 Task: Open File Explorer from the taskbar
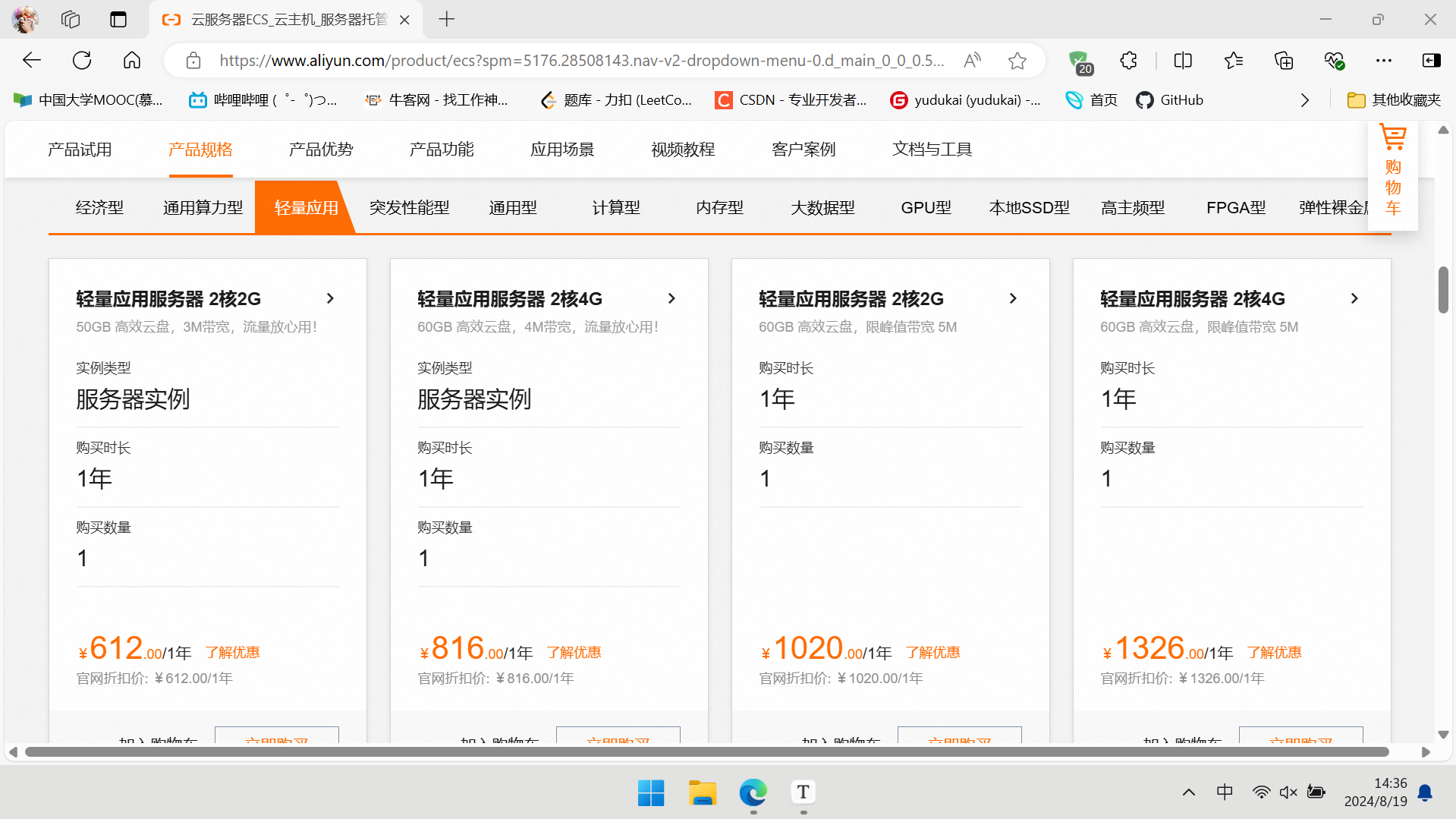pyautogui.click(x=703, y=792)
